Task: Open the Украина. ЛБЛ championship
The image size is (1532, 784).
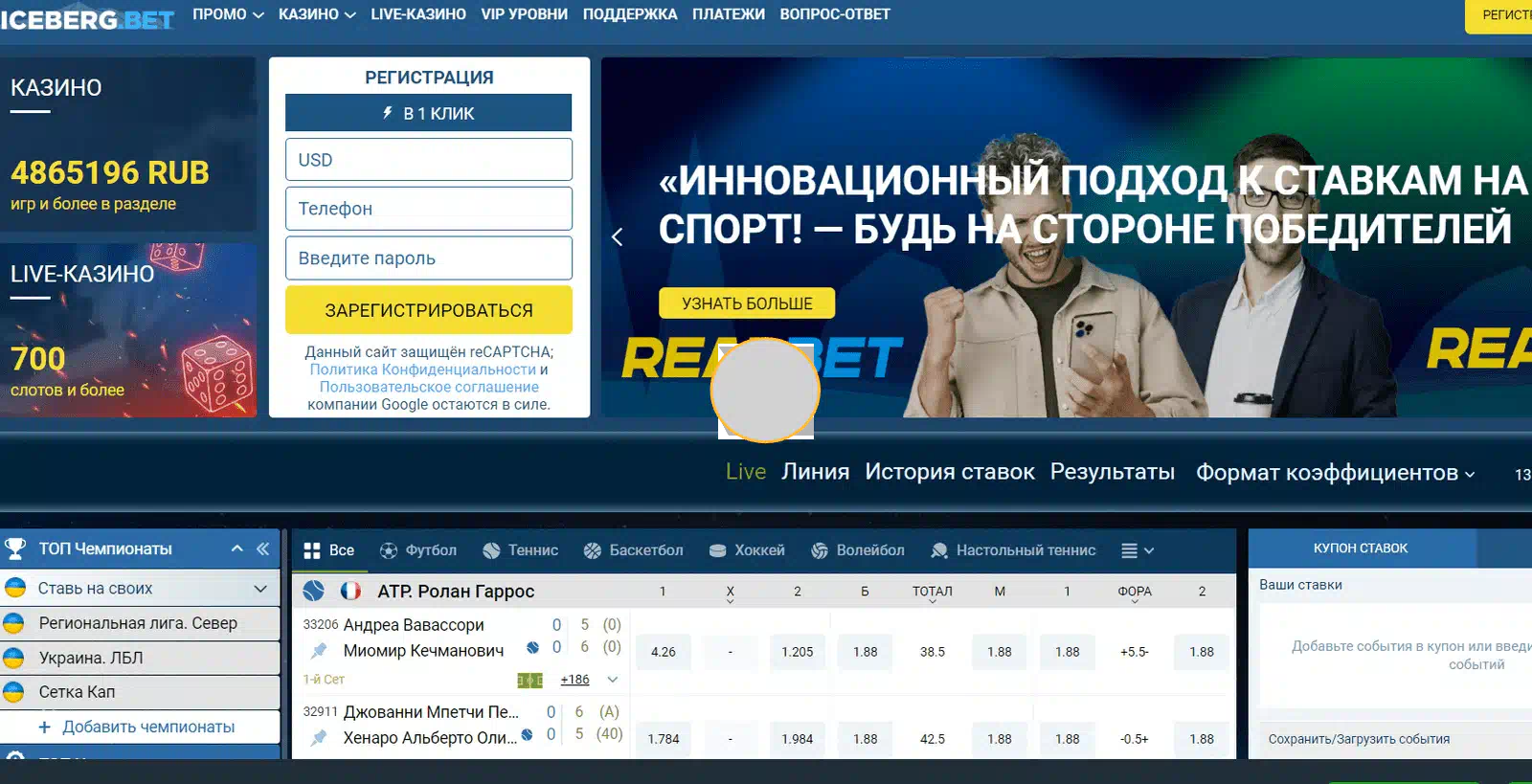Action: click(x=141, y=658)
